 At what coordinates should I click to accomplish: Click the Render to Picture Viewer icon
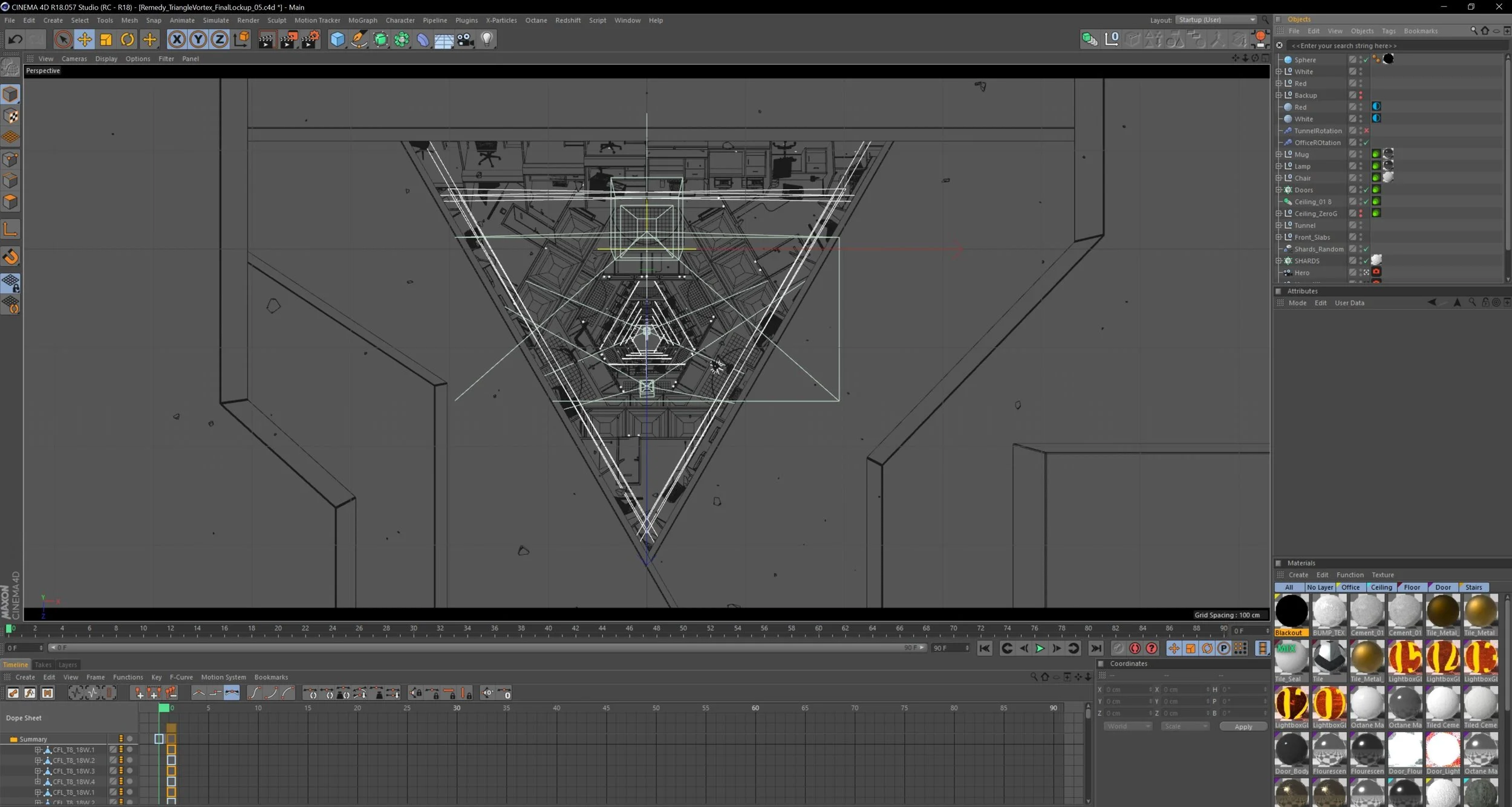[x=288, y=40]
